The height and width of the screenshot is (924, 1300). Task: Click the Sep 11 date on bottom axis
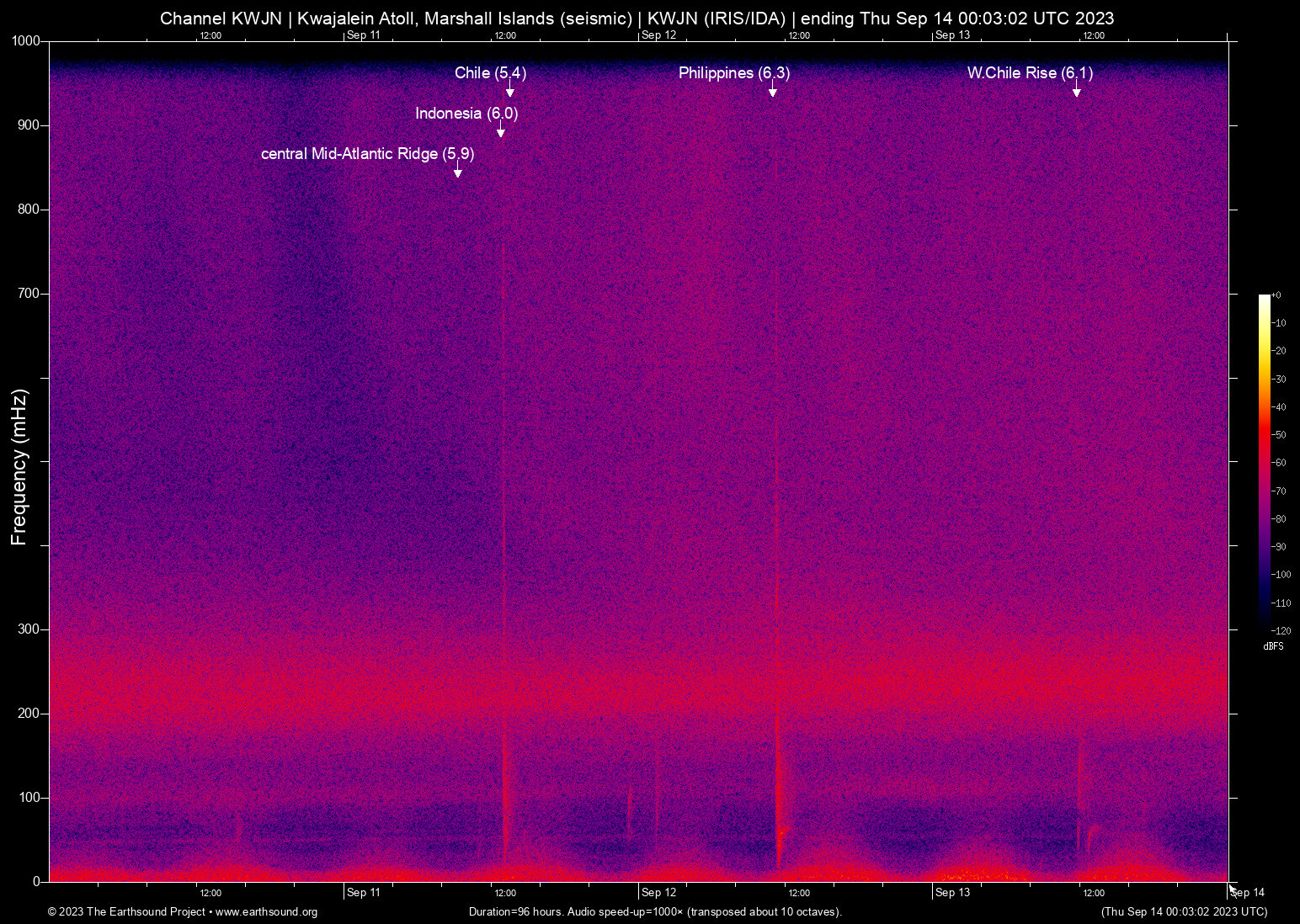(363, 893)
